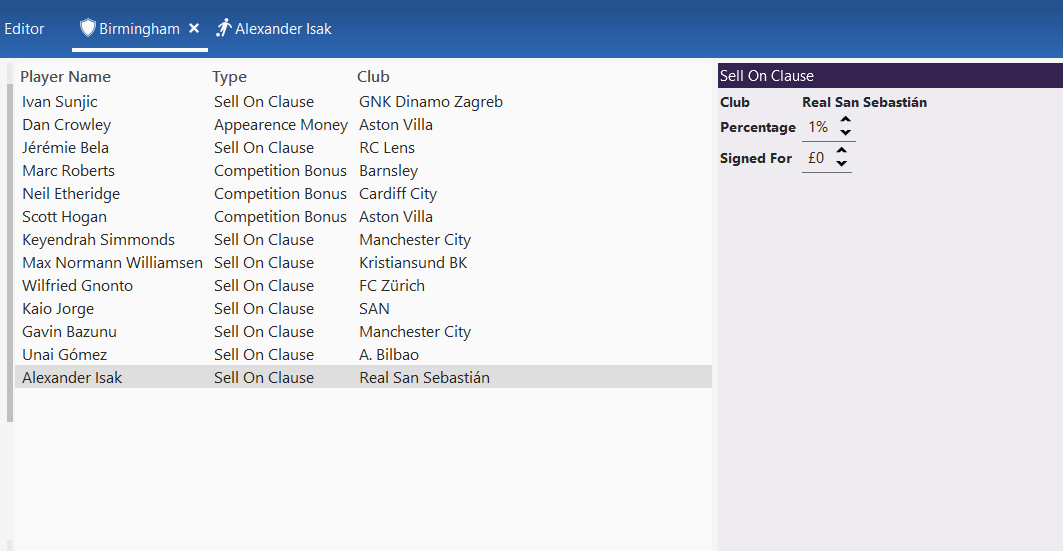The width and height of the screenshot is (1063, 551).
Task: Select Dan Crowley's Appearence Money entry
Action: click(280, 125)
